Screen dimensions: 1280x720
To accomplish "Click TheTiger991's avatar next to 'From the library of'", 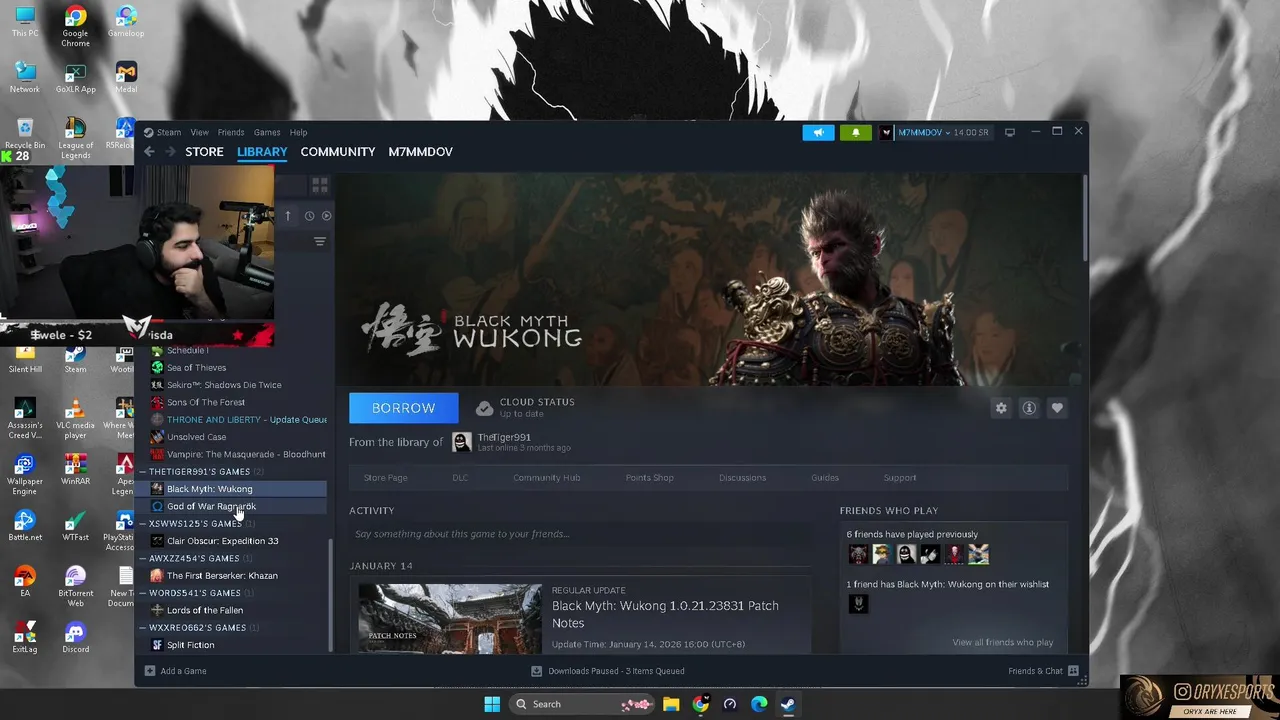I will point(461,442).
